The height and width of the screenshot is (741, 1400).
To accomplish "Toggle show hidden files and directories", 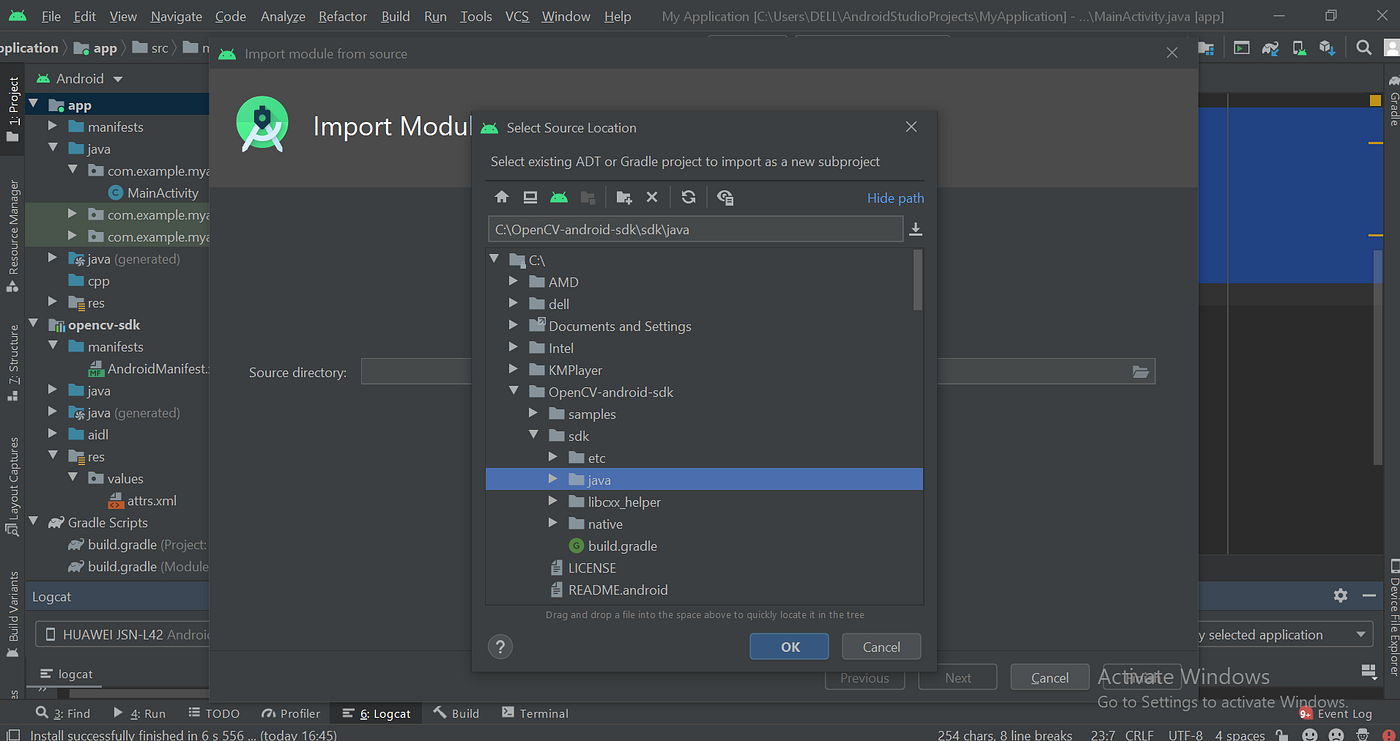I will 726,197.
